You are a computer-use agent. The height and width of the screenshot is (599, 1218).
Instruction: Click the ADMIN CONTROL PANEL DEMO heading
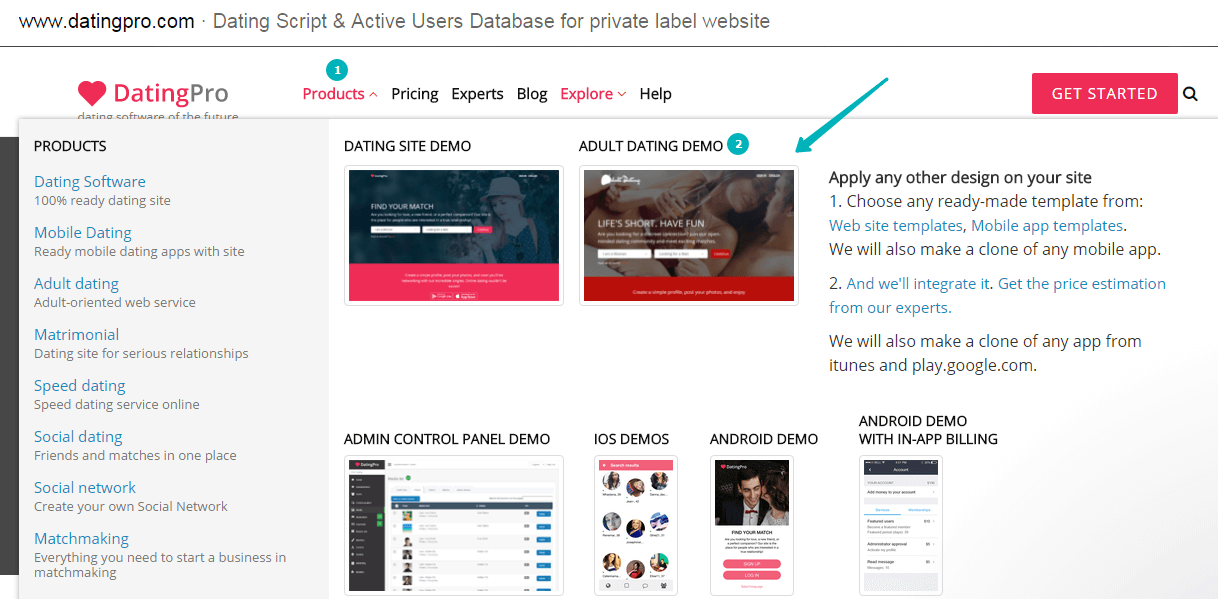(x=447, y=439)
